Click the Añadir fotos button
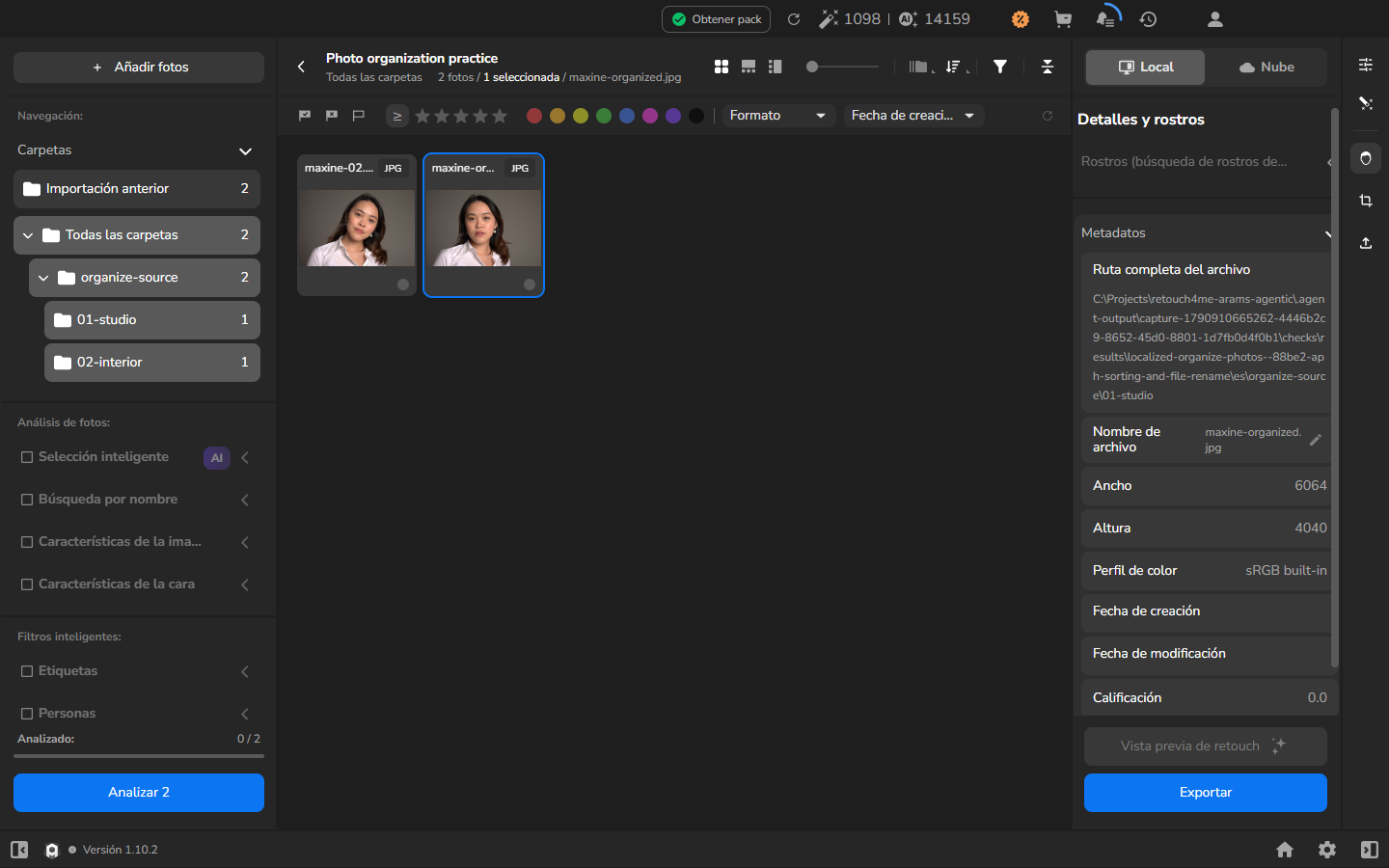Image resolution: width=1389 pixels, height=868 pixels. pos(139,68)
